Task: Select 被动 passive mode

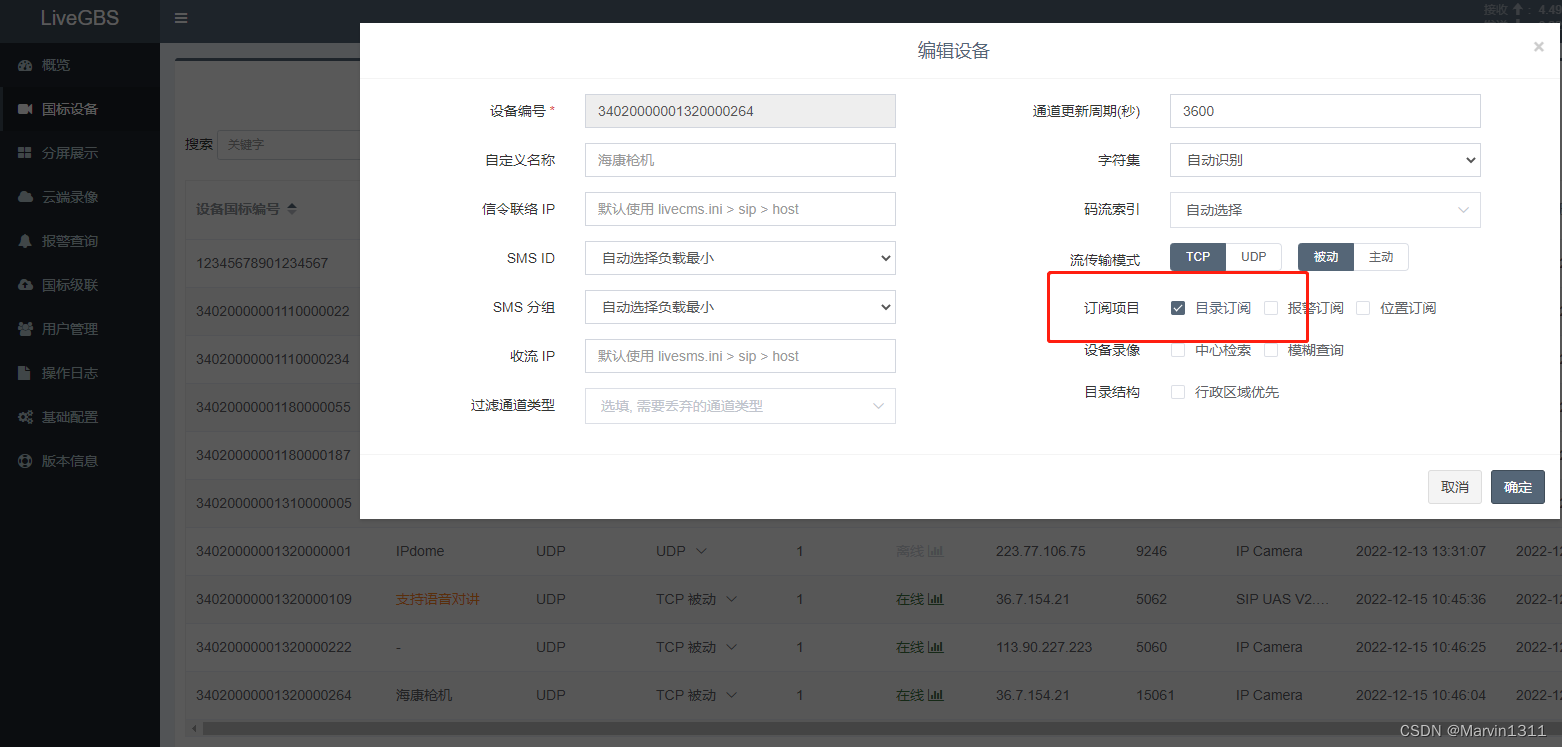Action: coord(1326,257)
